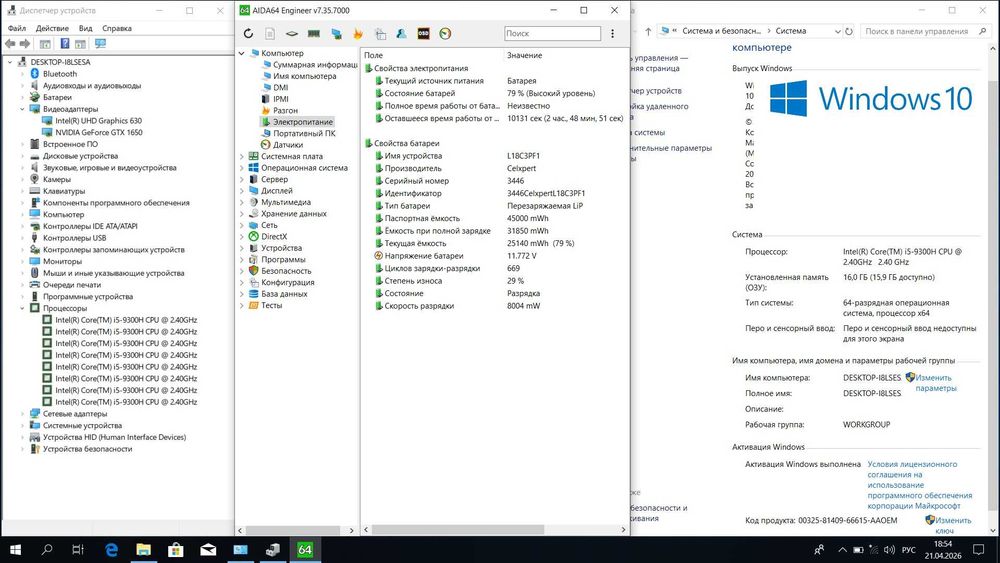The height and width of the screenshot is (563, 1000).
Task: Click the refresh icon in System window address bar
Action: point(849,31)
